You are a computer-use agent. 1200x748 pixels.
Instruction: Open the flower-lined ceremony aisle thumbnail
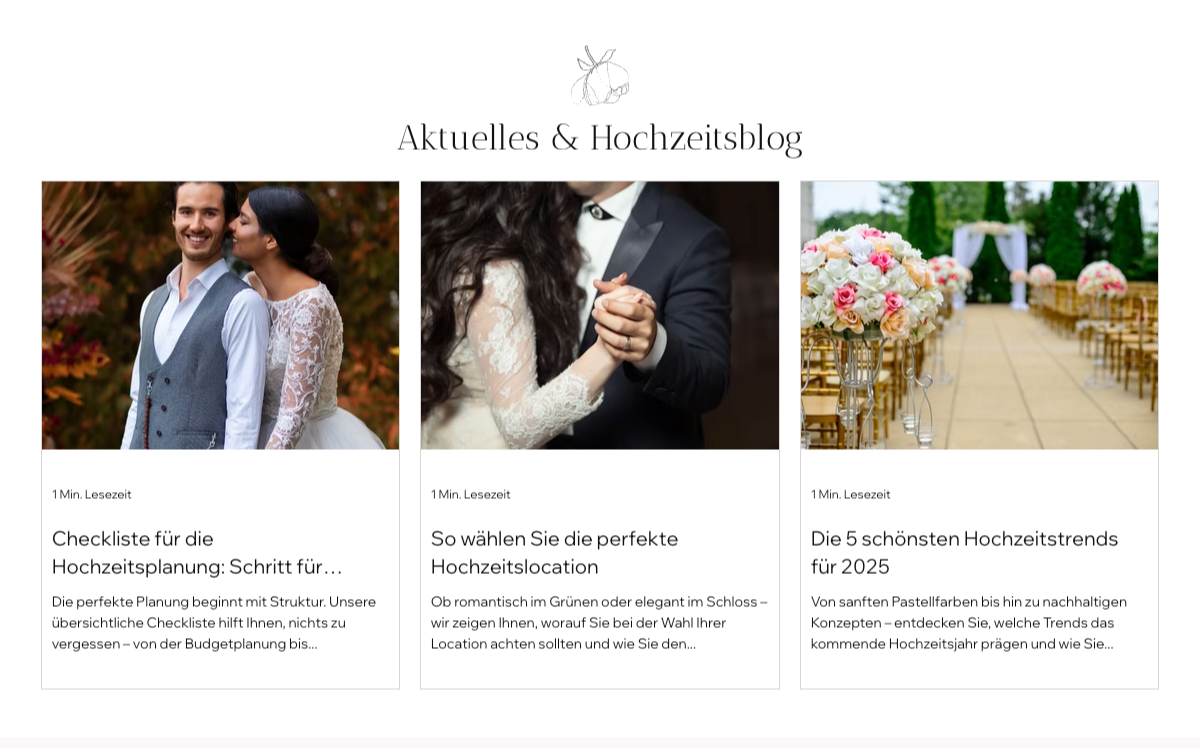979,315
